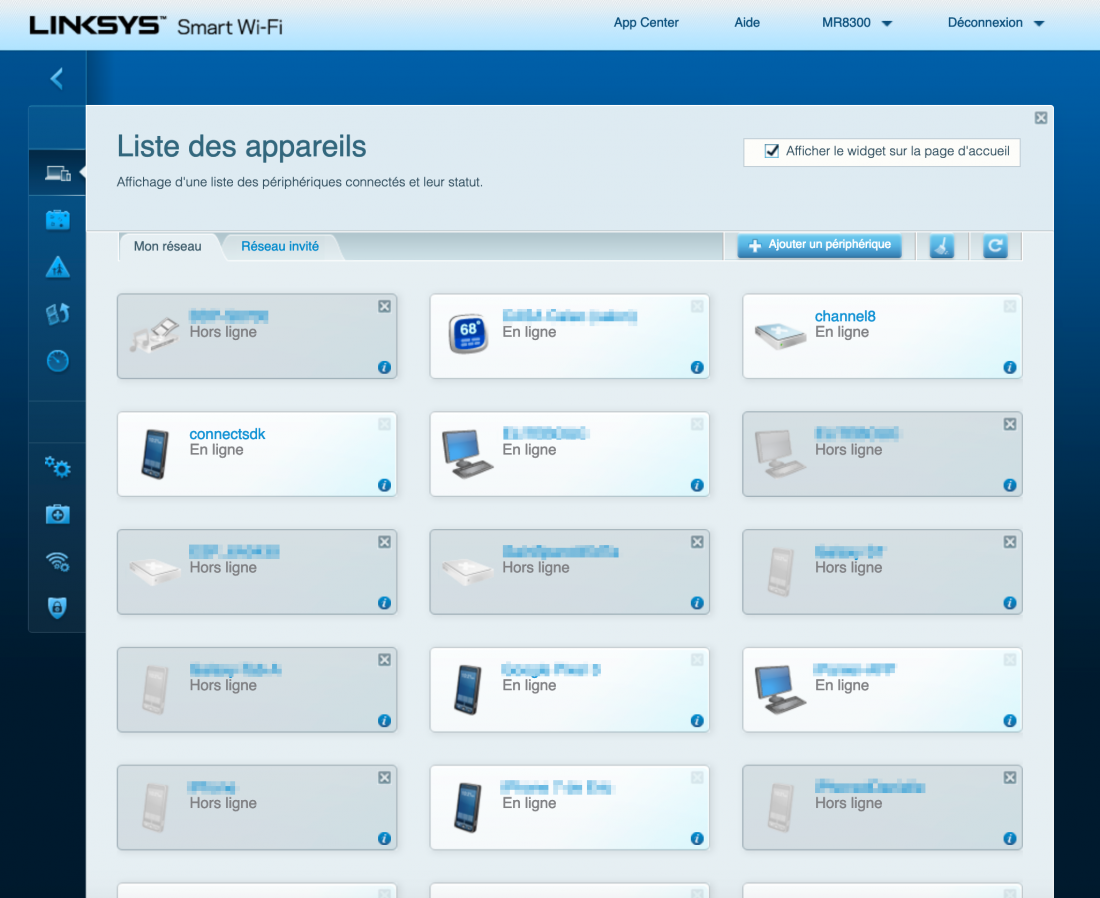Collapse the sidebar with the back chevron

[57, 78]
